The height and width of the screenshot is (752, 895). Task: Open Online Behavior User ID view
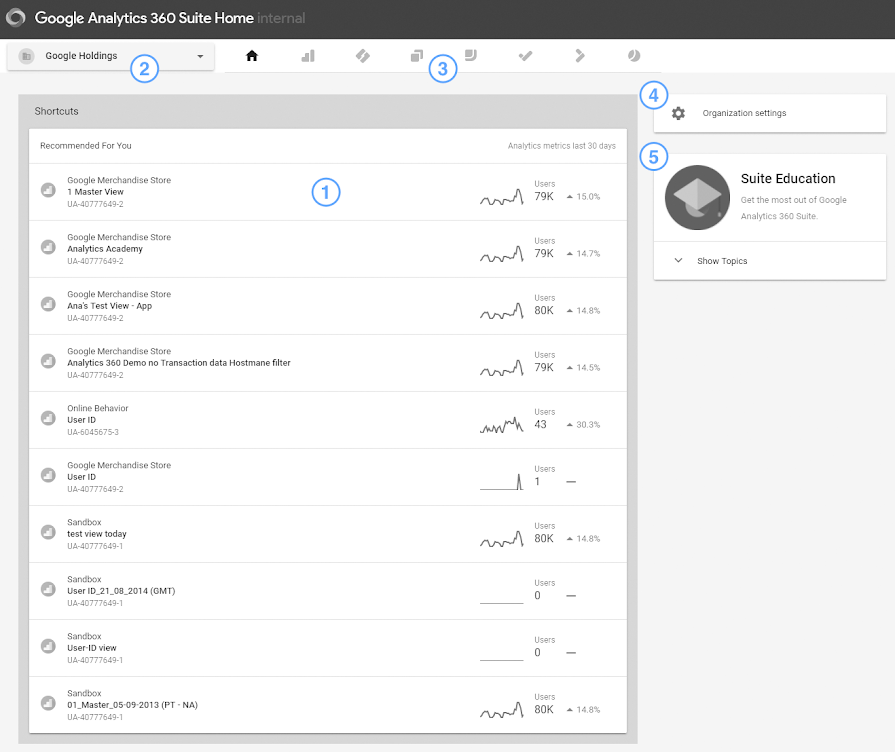[328, 420]
